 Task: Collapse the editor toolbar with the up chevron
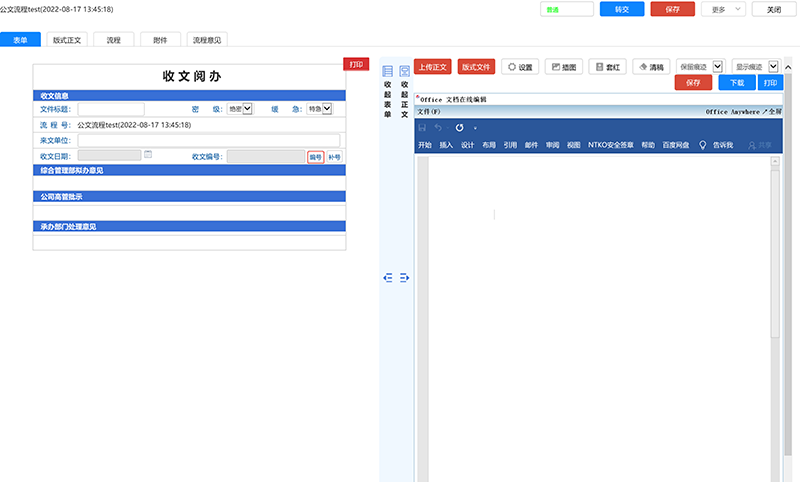tap(788, 67)
